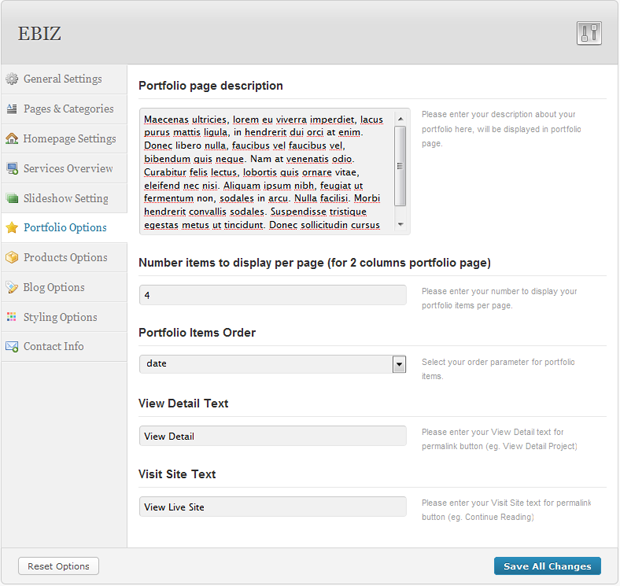
Task: Select the Visit Site Text input field
Action: 272,507
